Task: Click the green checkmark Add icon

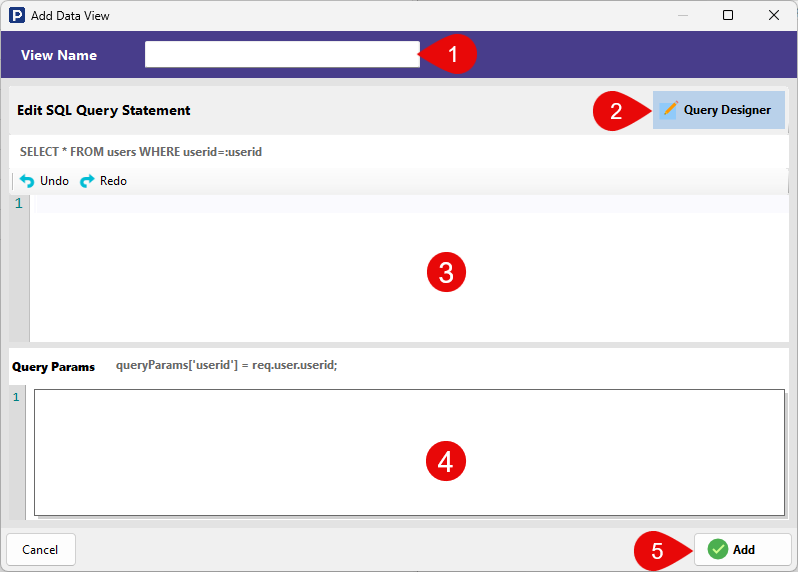Action: point(718,549)
